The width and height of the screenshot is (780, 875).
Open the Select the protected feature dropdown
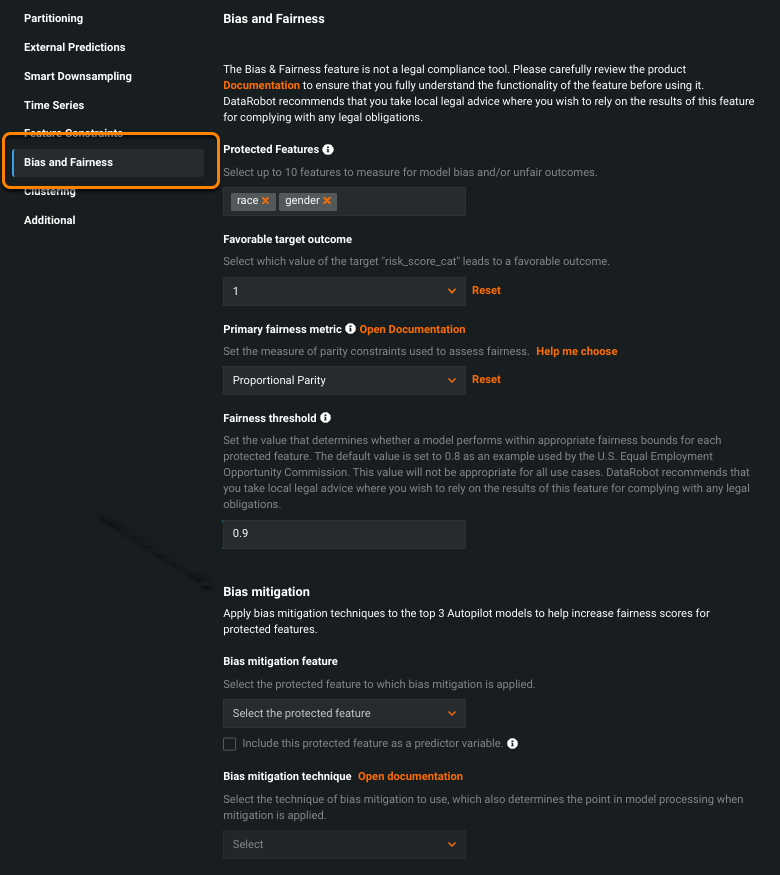pos(343,713)
